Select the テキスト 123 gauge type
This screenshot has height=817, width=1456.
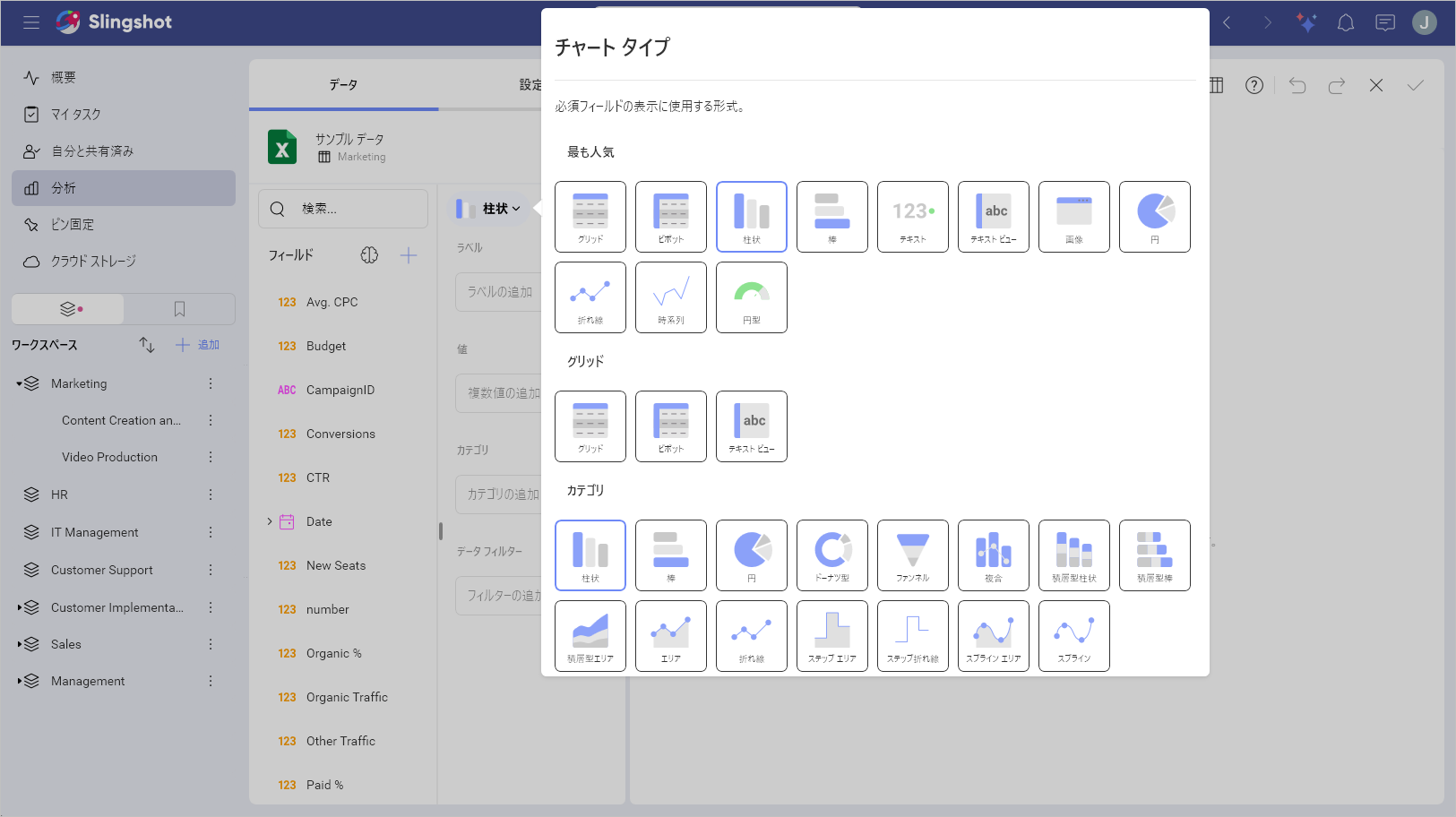(913, 217)
